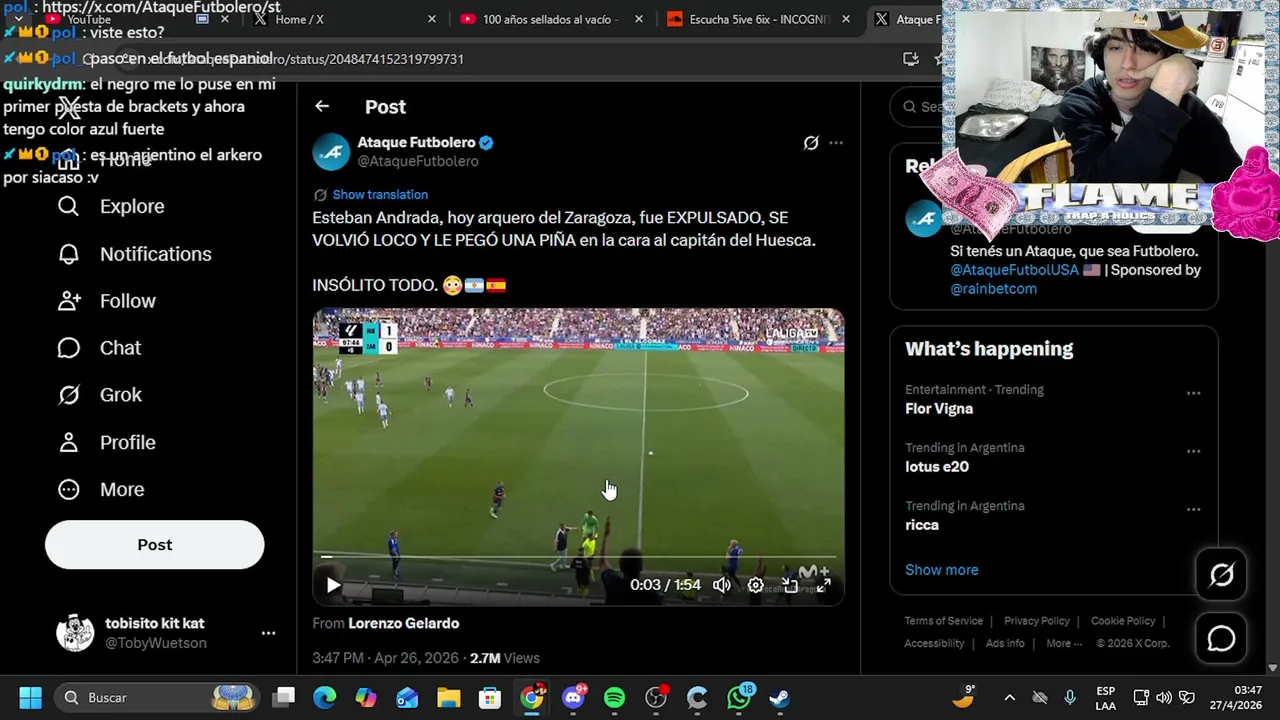Image resolution: width=1280 pixels, height=720 pixels.
Task: Open Copilot from the taskbar
Action: (366, 698)
